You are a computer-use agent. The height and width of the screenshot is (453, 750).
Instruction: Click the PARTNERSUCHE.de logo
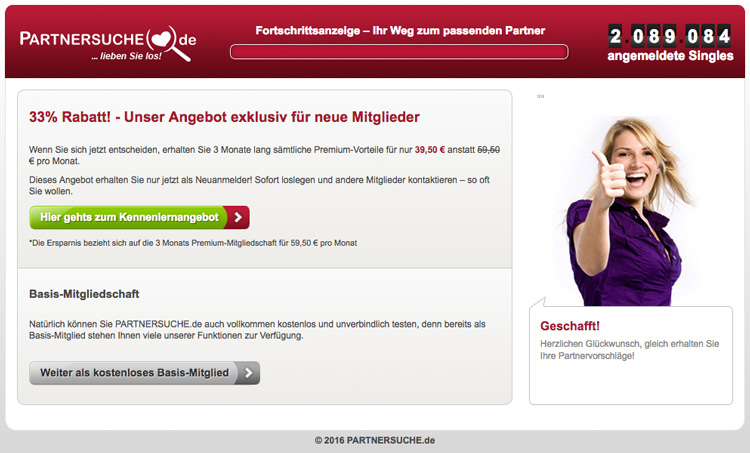[108, 44]
